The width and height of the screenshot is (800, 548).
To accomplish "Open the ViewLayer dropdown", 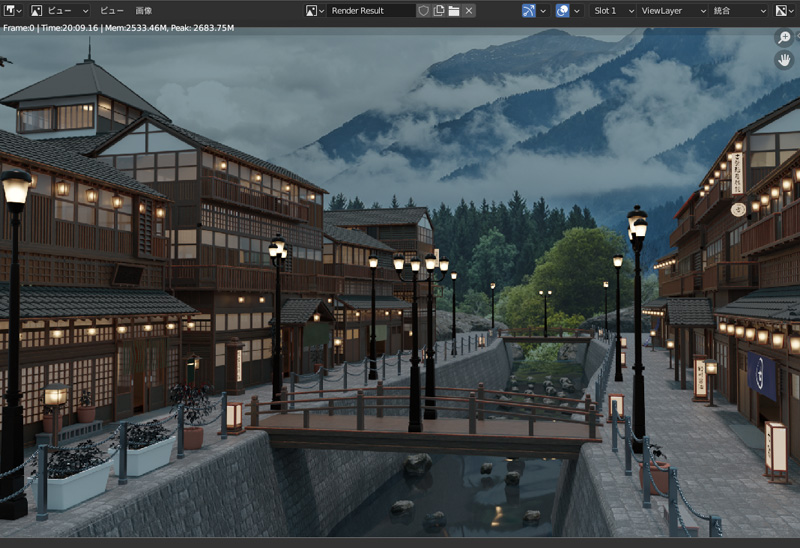I will [x=668, y=10].
